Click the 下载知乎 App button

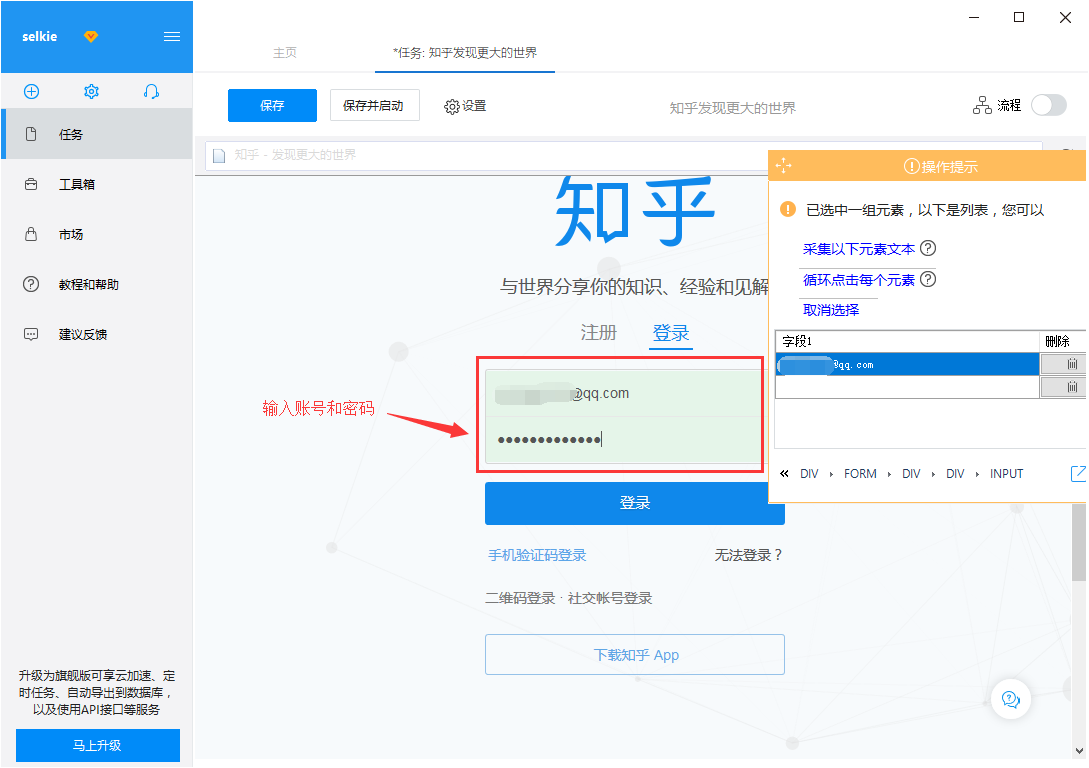coord(635,654)
